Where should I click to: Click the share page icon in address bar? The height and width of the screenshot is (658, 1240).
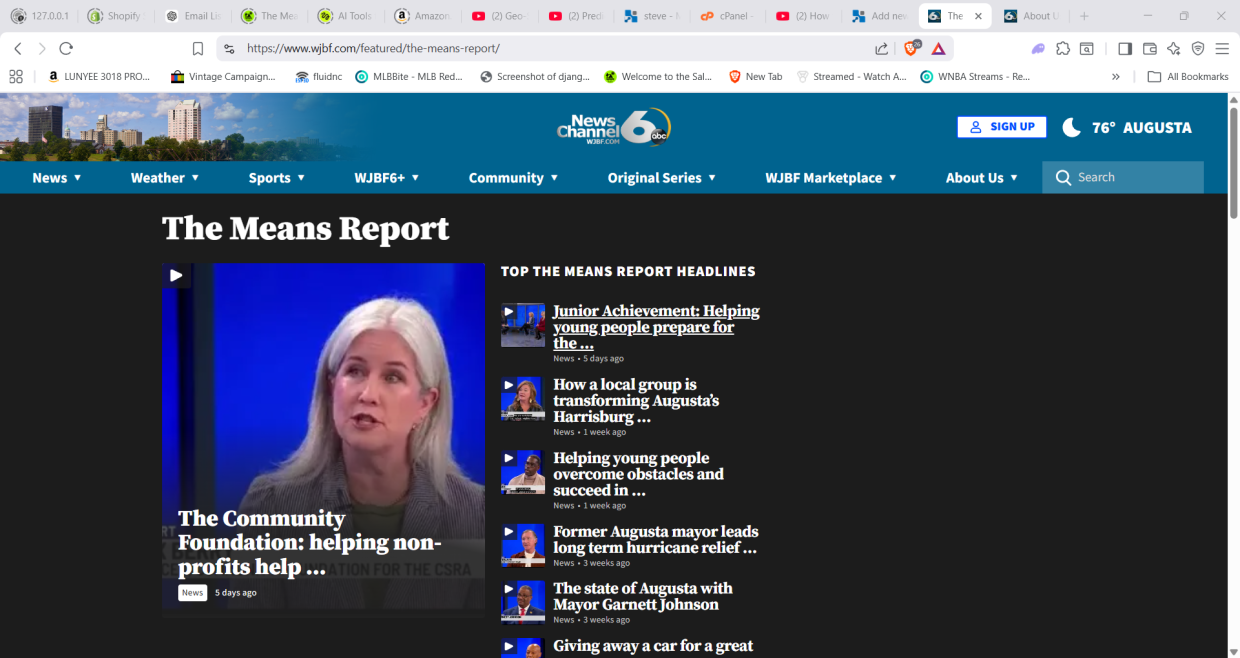(x=881, y=48)
